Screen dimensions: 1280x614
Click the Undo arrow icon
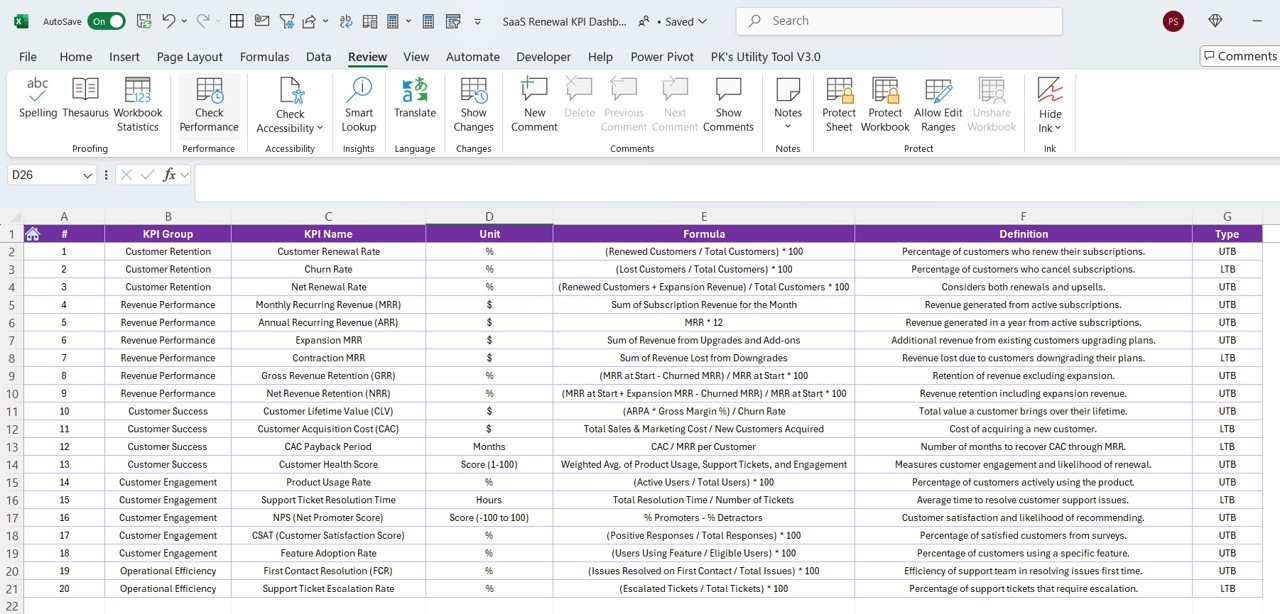(x=169, y=21)
